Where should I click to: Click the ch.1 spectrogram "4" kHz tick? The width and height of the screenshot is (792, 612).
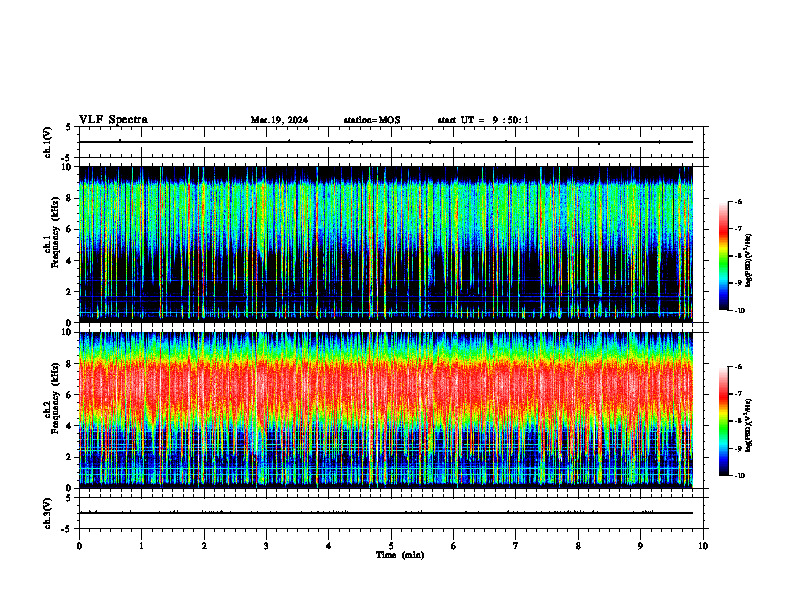pos(69,261)
